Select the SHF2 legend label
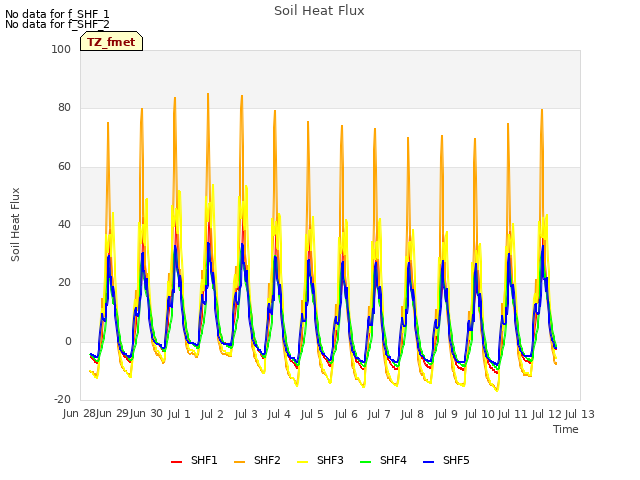This screenshot has width=640, height=480. (267, 460)
